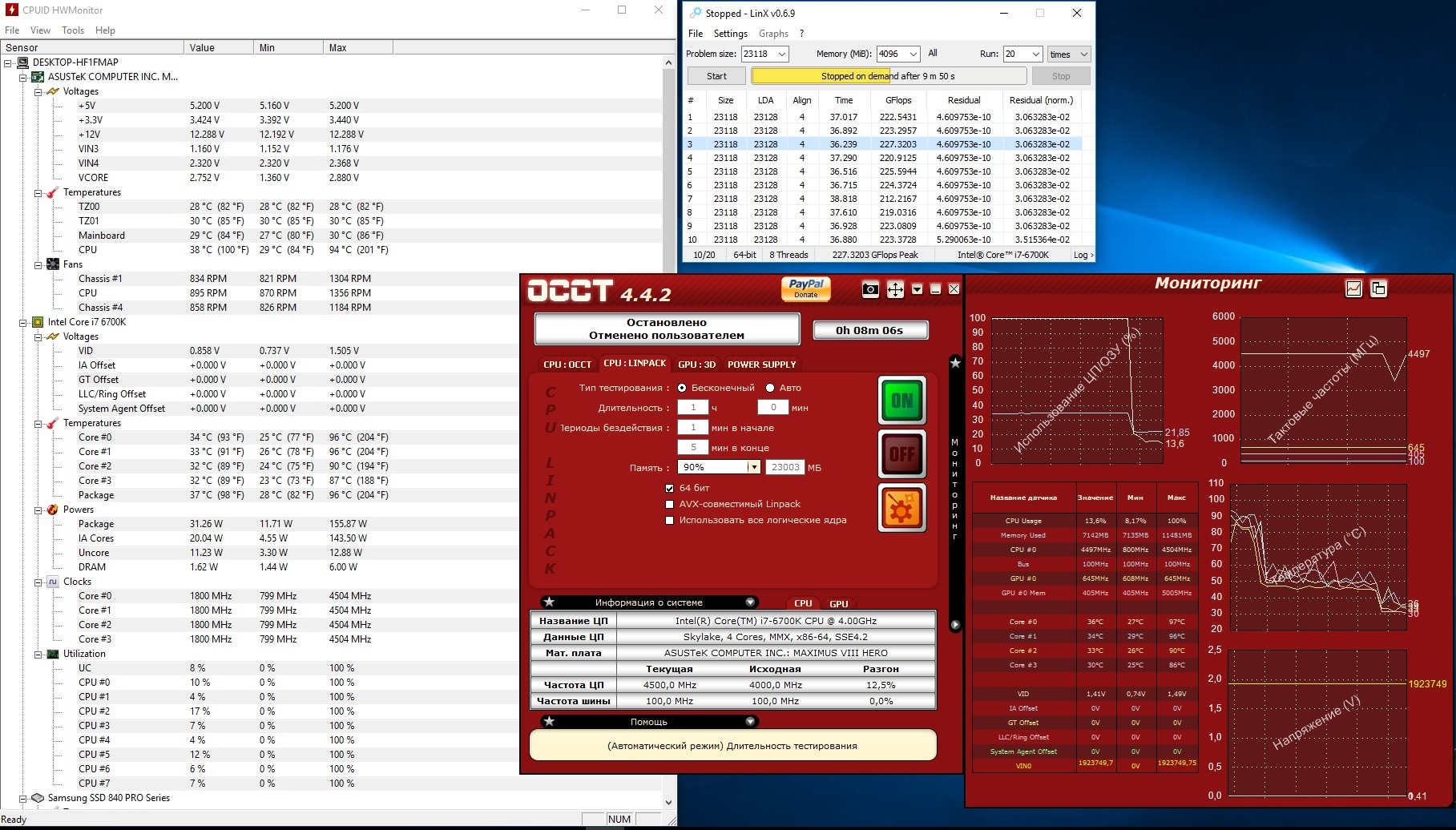This screenshot has height=830, width=1456.
Task: Collapse the Powers tree node
Action: tap(38, 510)
